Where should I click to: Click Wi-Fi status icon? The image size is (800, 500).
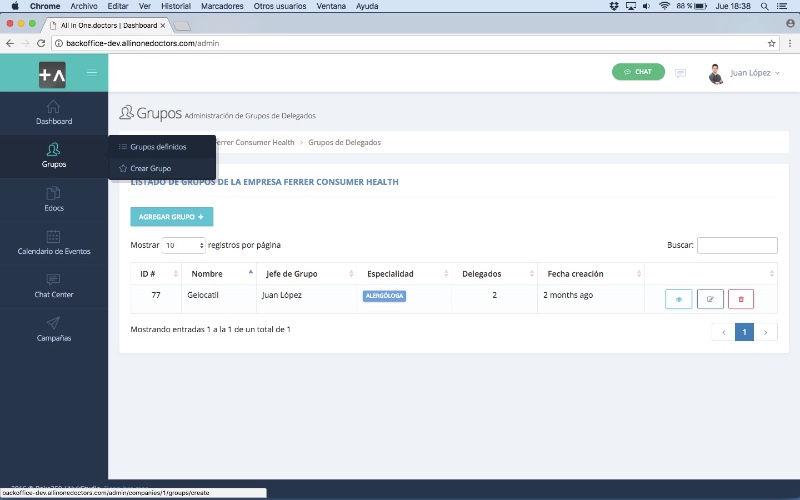(664, 6)
